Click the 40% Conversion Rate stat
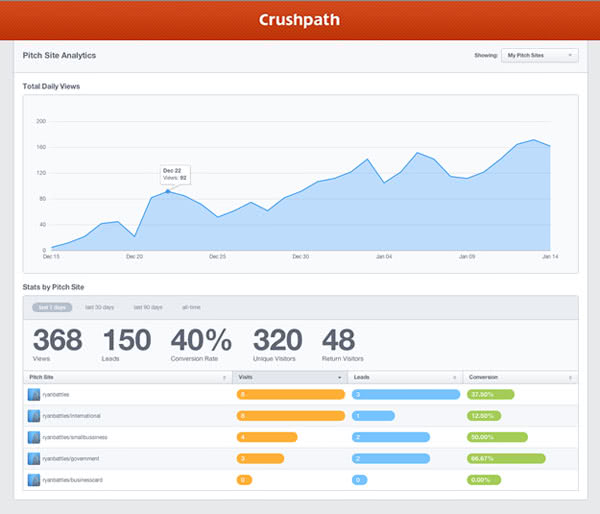Image resolution: width=600 pixels, height=514 pixels. tap(201, 344)
